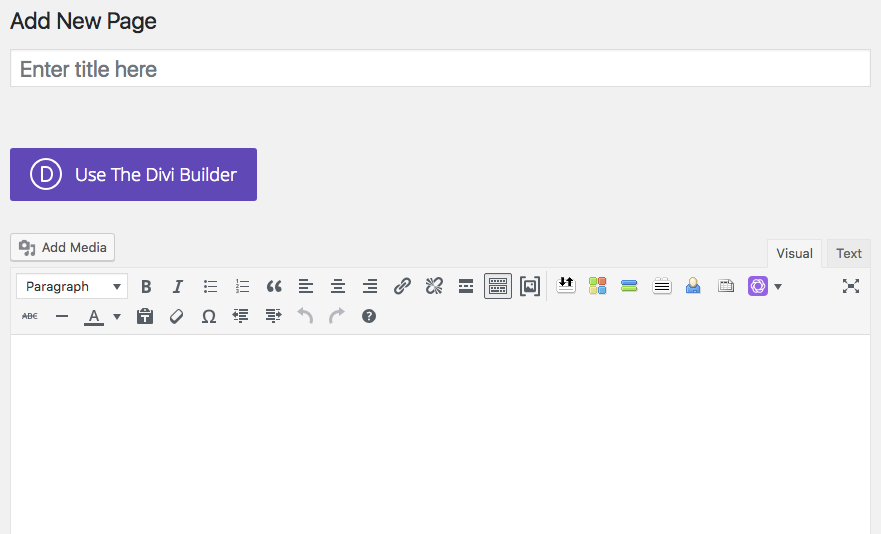Apply blockquote formatting
Image resolution: width=881 pixels, height=534 pixels.
coord(274,287)
